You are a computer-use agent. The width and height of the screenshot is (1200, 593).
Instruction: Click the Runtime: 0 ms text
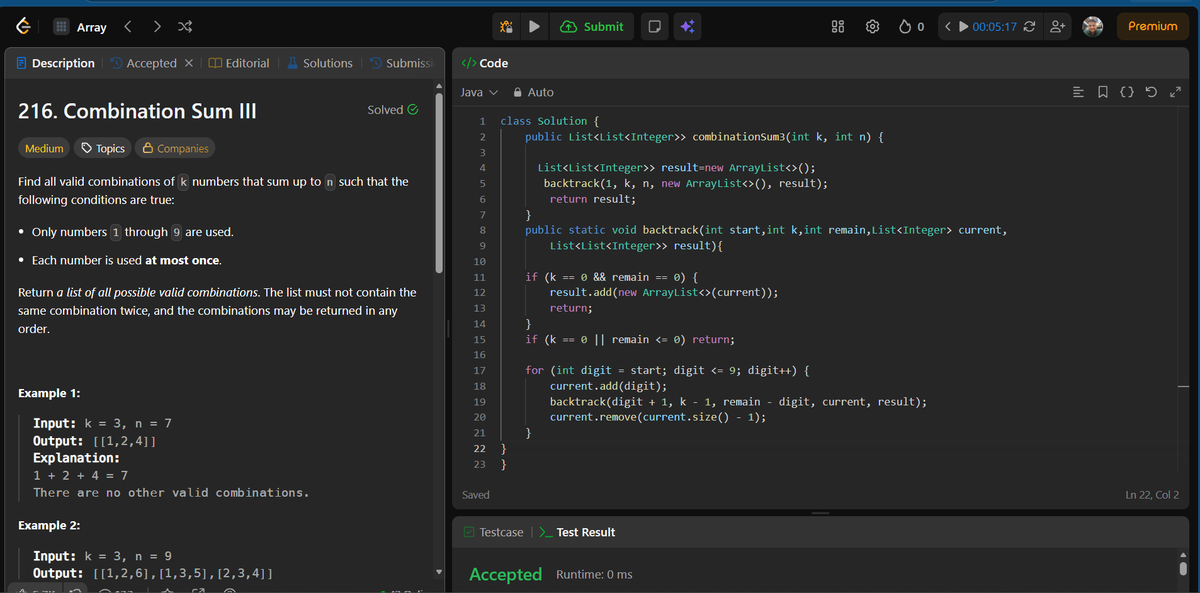point(594,575)
